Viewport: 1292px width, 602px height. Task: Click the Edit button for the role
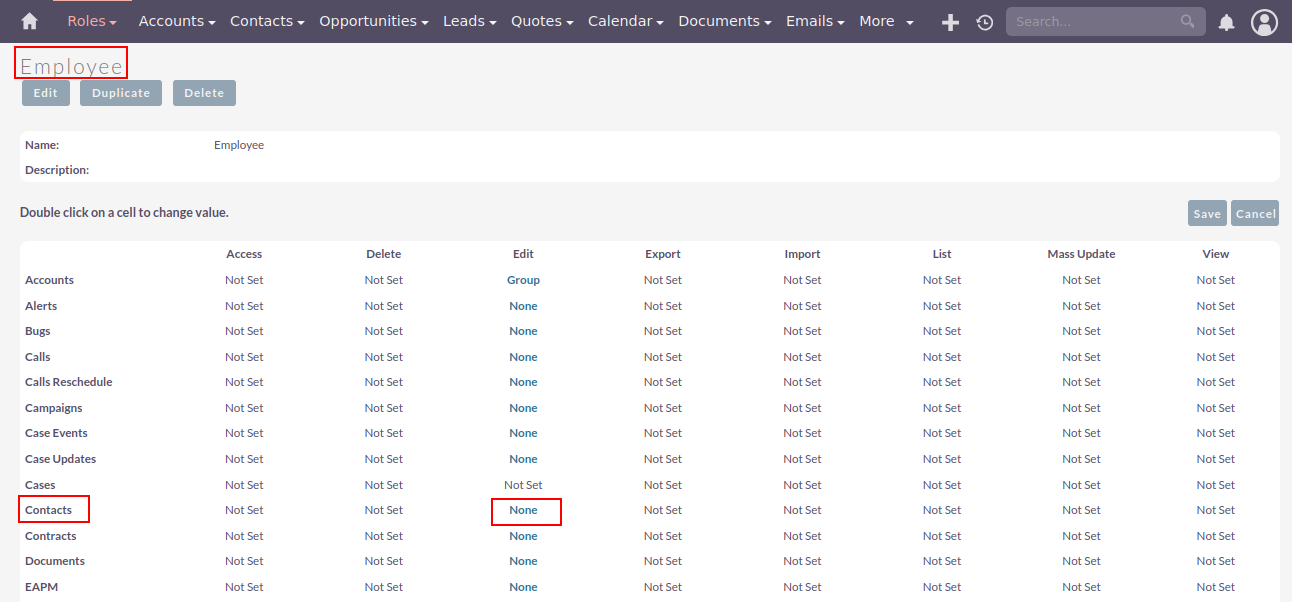[x=46, y=93]
